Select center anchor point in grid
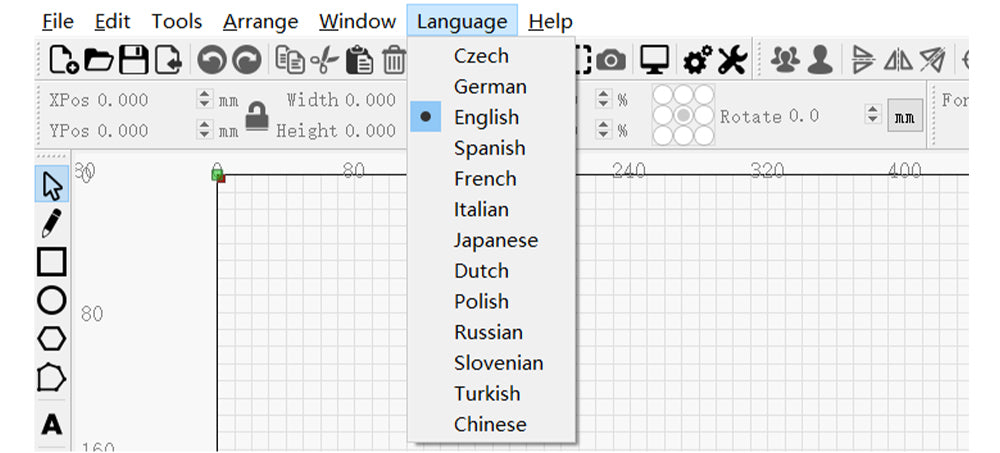The width and height of the screenshot is (1000, 453). coord(683,116)
